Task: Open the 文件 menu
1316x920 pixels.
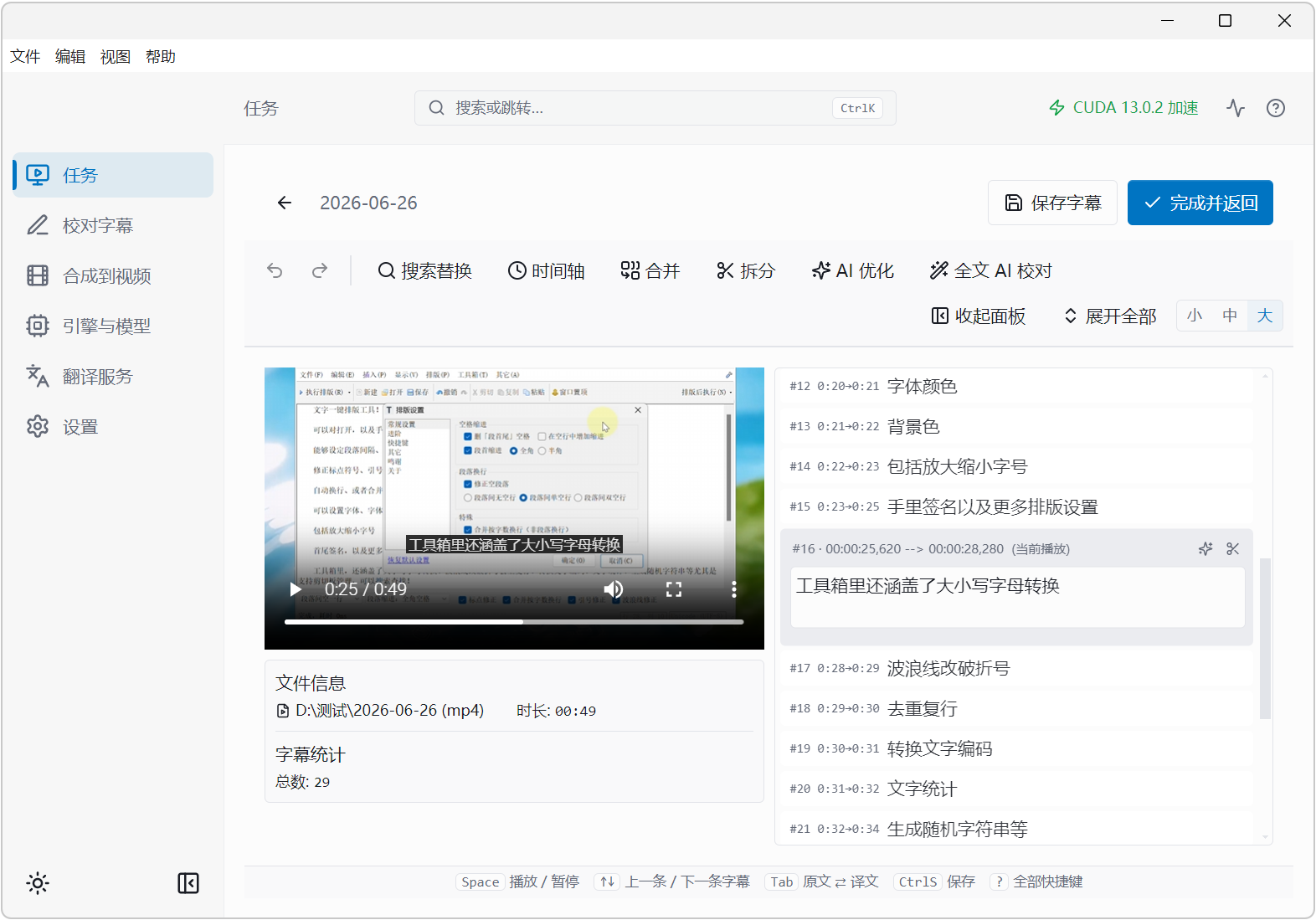Action: pos(25,56)
